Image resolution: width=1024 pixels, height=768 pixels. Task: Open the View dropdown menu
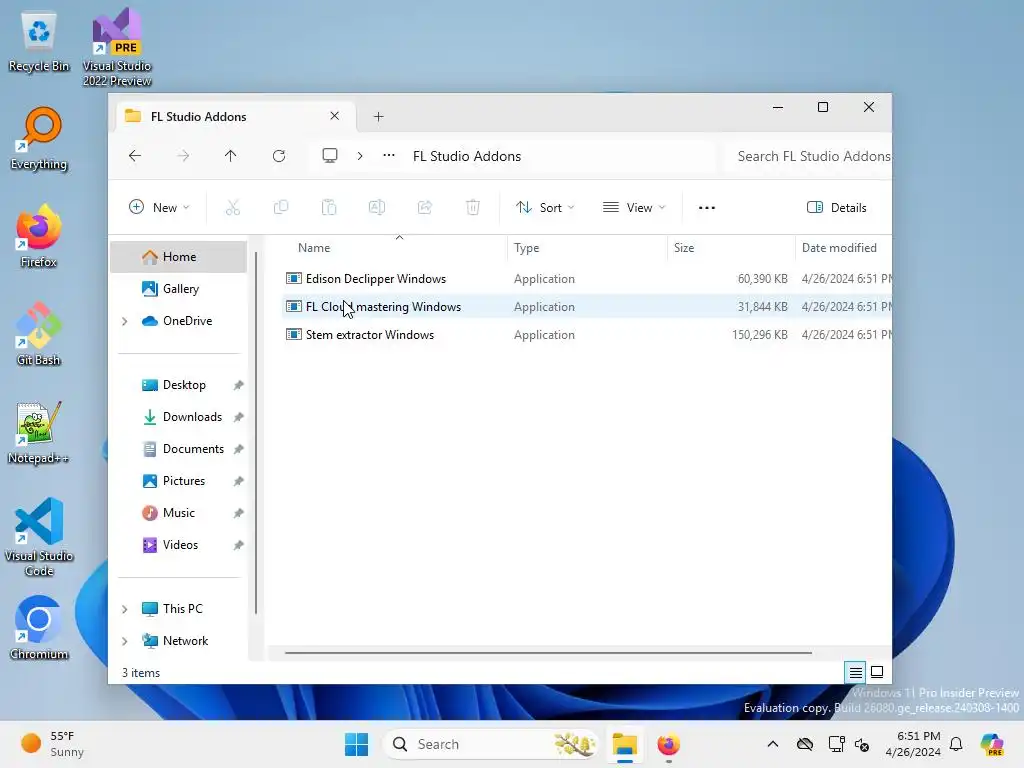(x=634, y=208)
